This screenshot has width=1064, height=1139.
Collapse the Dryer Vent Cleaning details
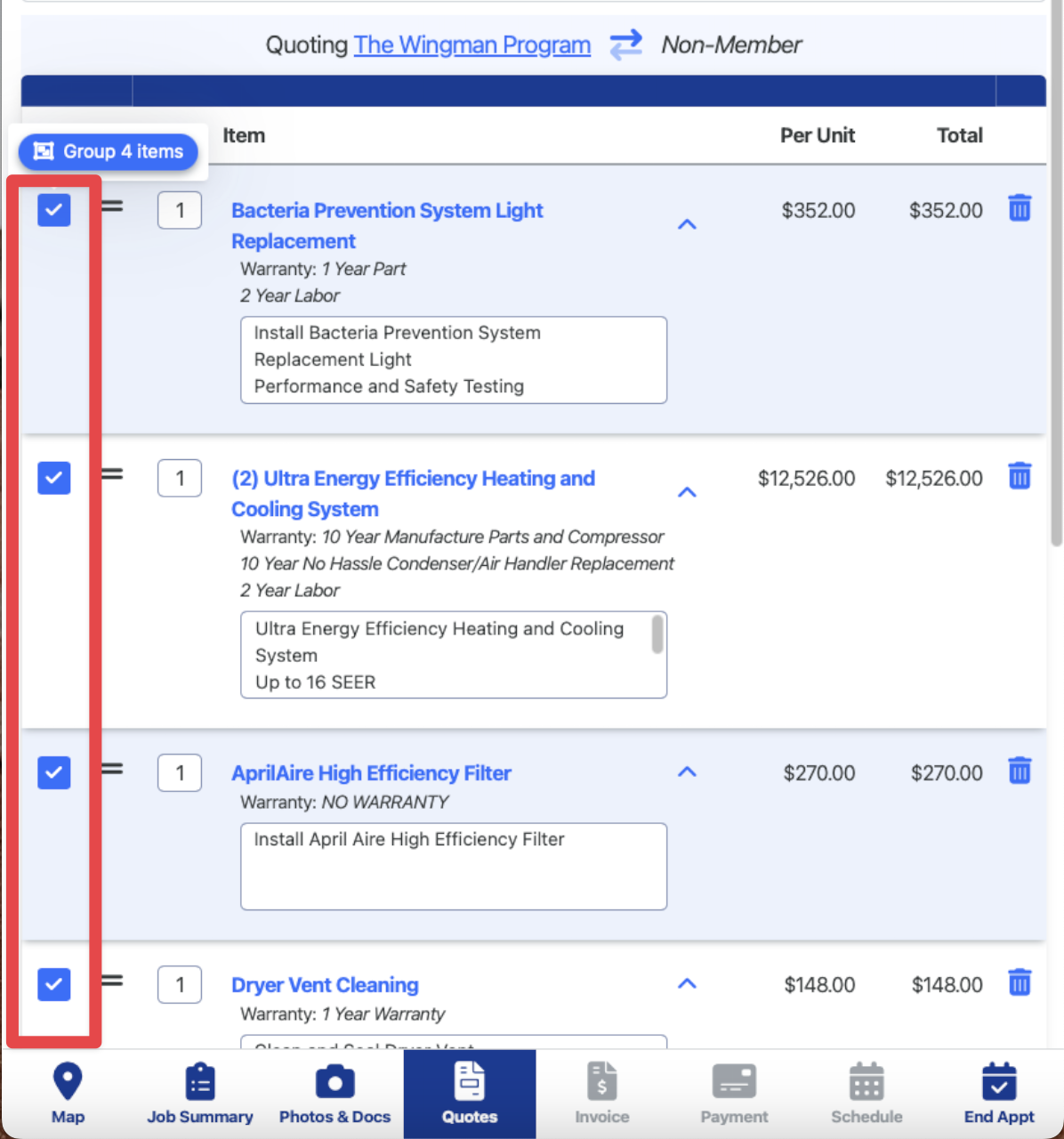click(687, 983)
